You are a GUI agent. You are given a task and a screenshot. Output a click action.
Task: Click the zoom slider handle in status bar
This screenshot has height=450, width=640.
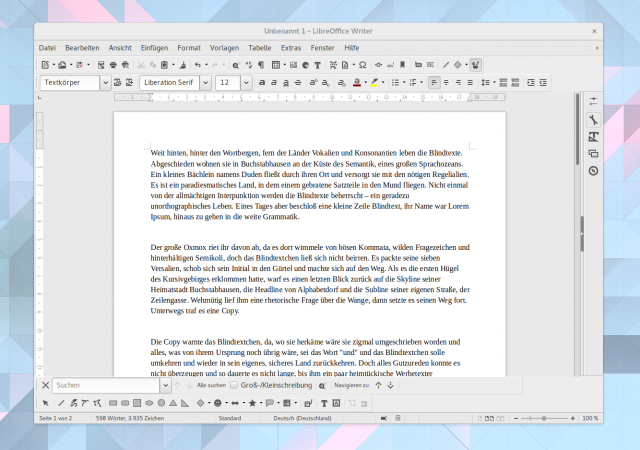[x=544, y=418]
